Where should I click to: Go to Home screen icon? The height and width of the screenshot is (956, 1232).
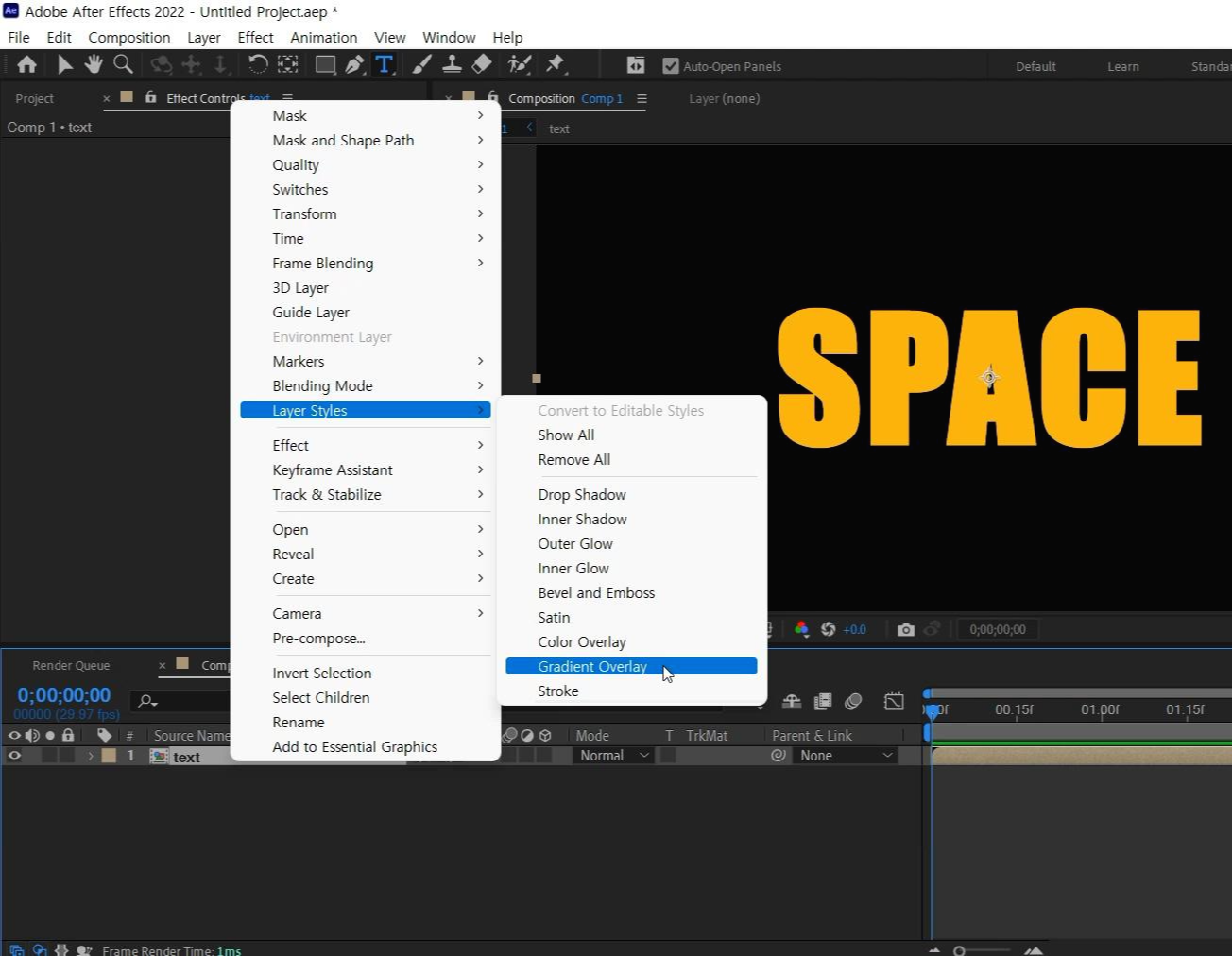pos(26,64)
